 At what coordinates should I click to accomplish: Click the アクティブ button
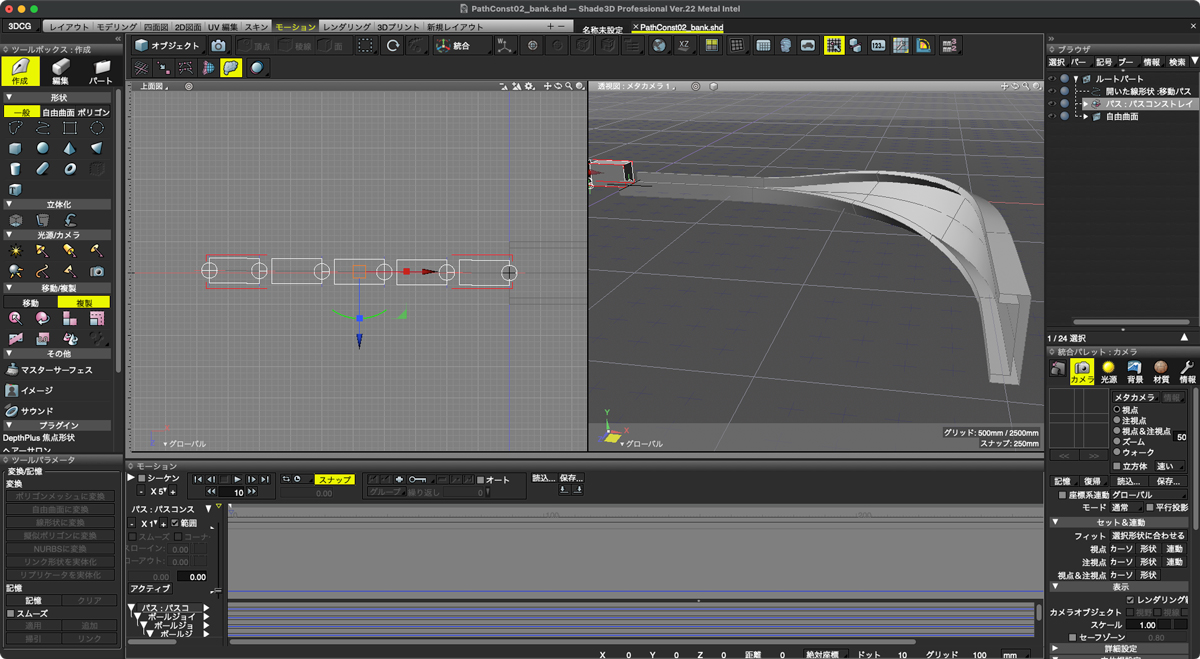[150, 590]
